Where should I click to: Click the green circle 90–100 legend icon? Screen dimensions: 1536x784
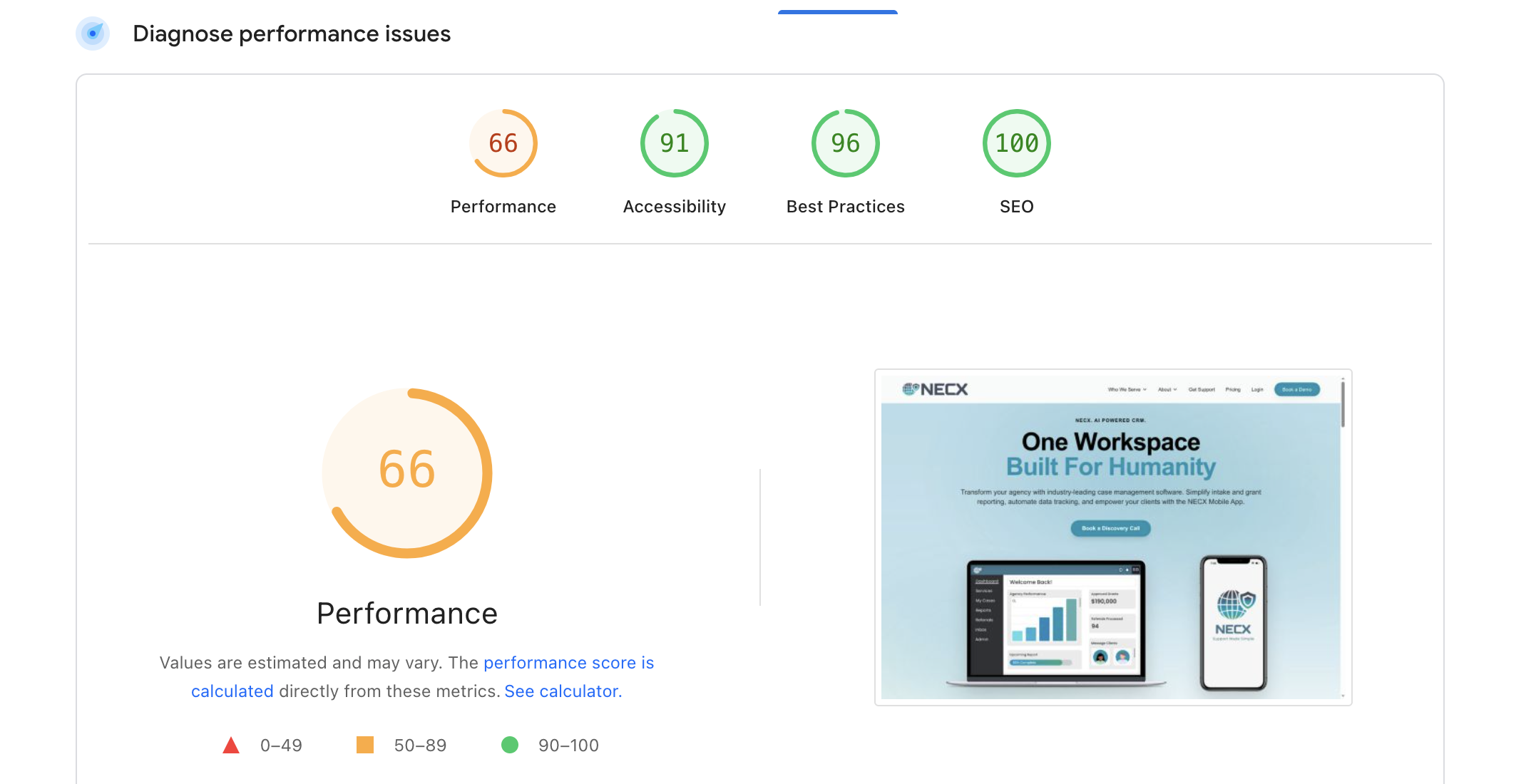[x=510, y=745]
